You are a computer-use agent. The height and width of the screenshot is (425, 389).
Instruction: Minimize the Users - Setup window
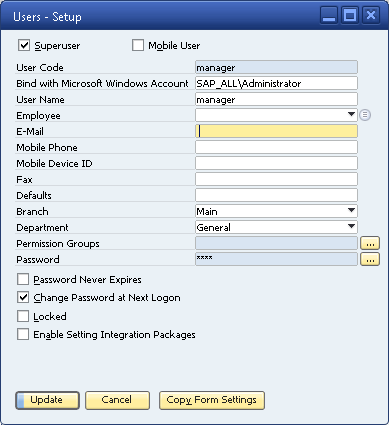329,15
